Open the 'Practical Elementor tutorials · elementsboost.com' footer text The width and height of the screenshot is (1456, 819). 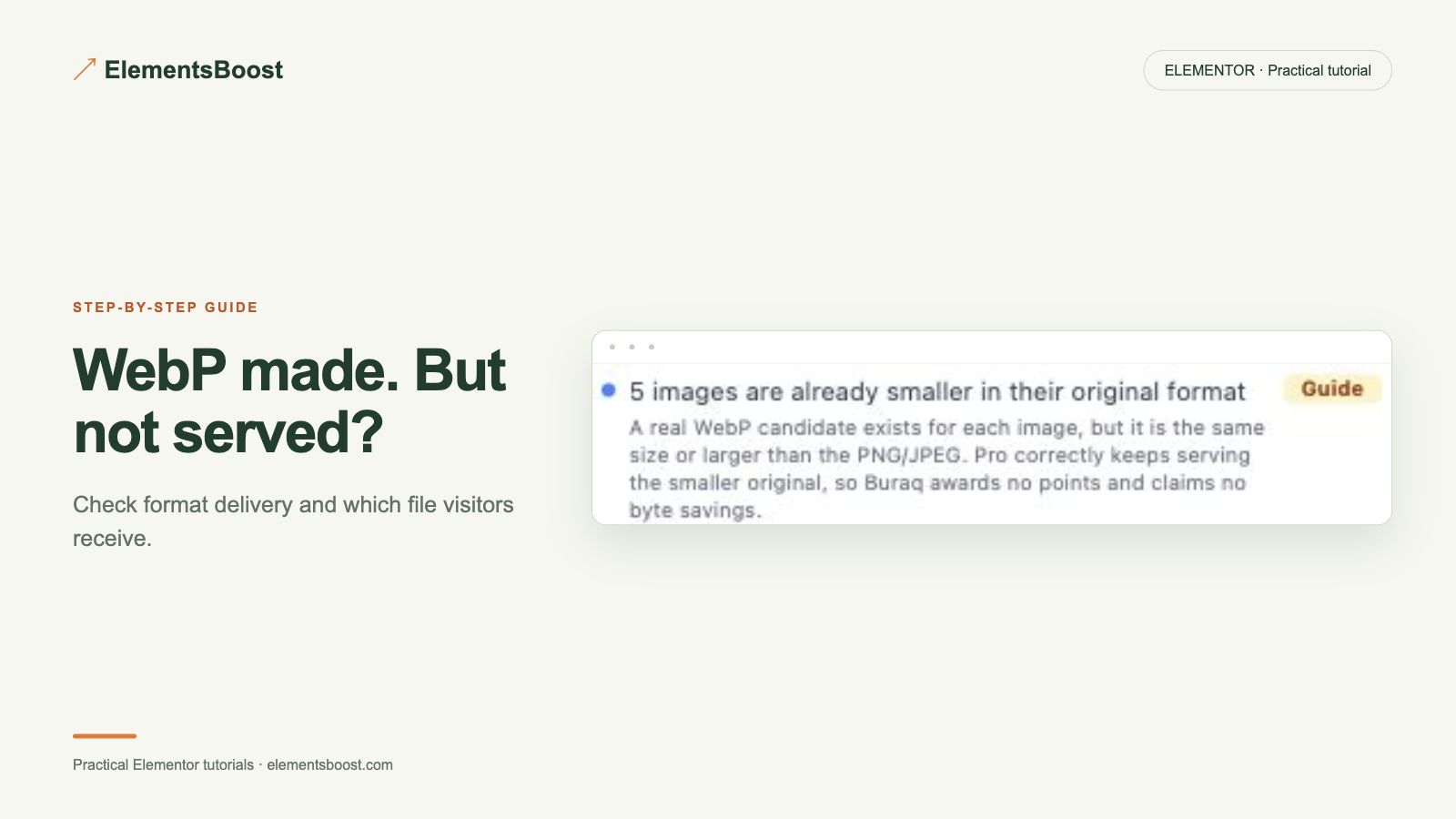[233, 764]
